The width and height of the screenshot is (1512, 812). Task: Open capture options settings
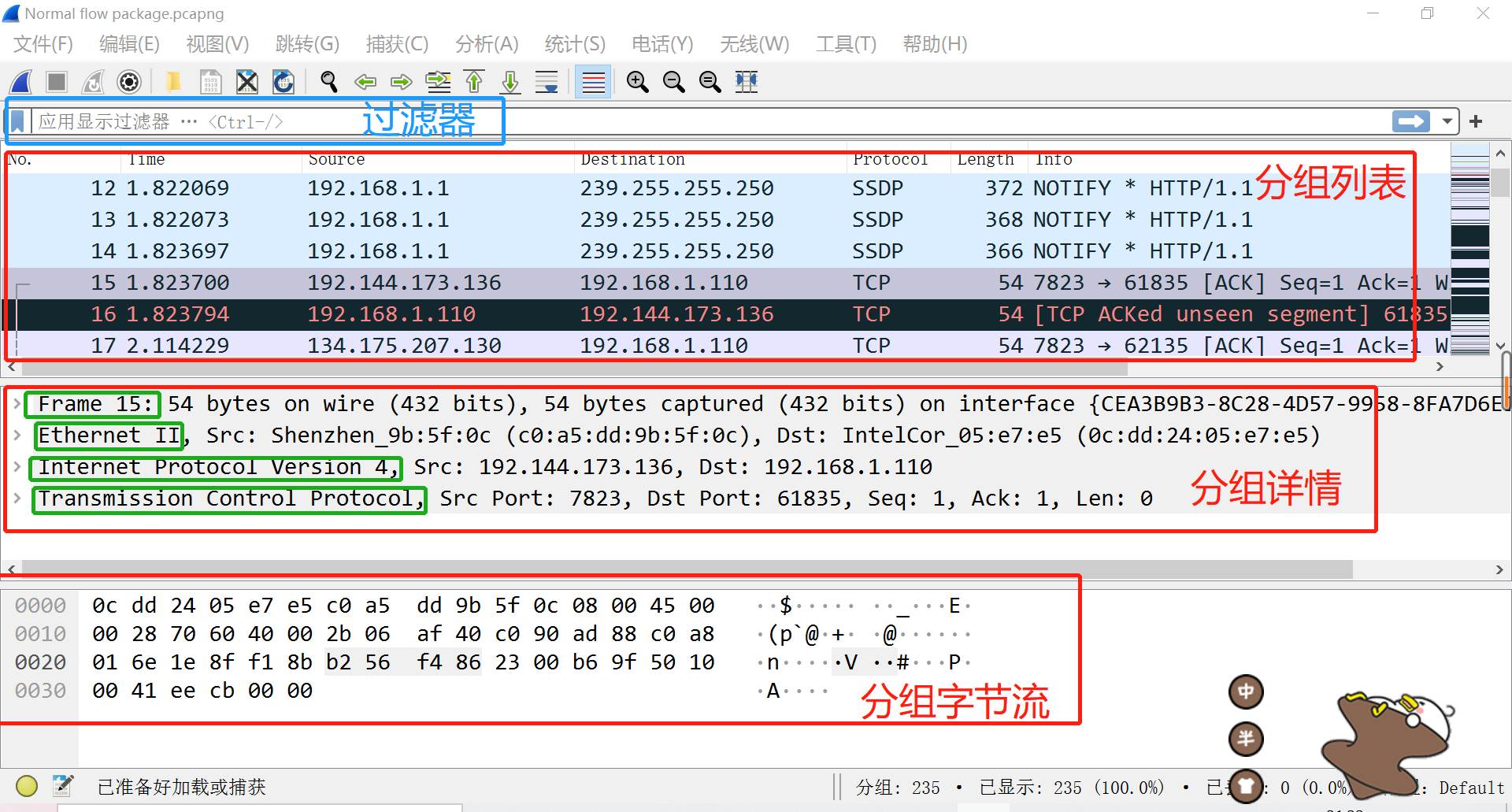click(128, 81)
